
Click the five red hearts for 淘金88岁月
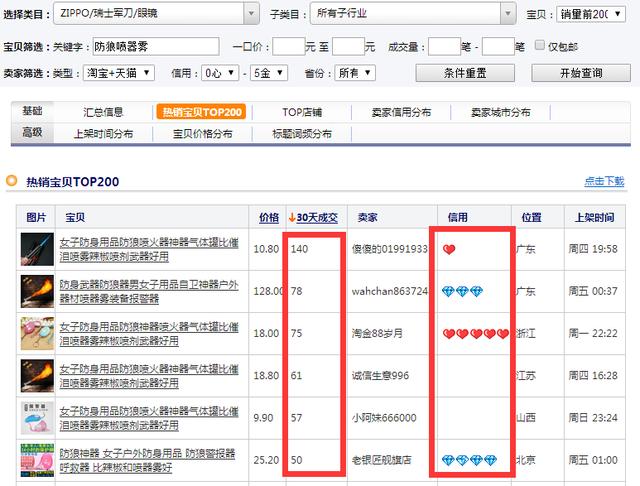click(x=476, y=334)
